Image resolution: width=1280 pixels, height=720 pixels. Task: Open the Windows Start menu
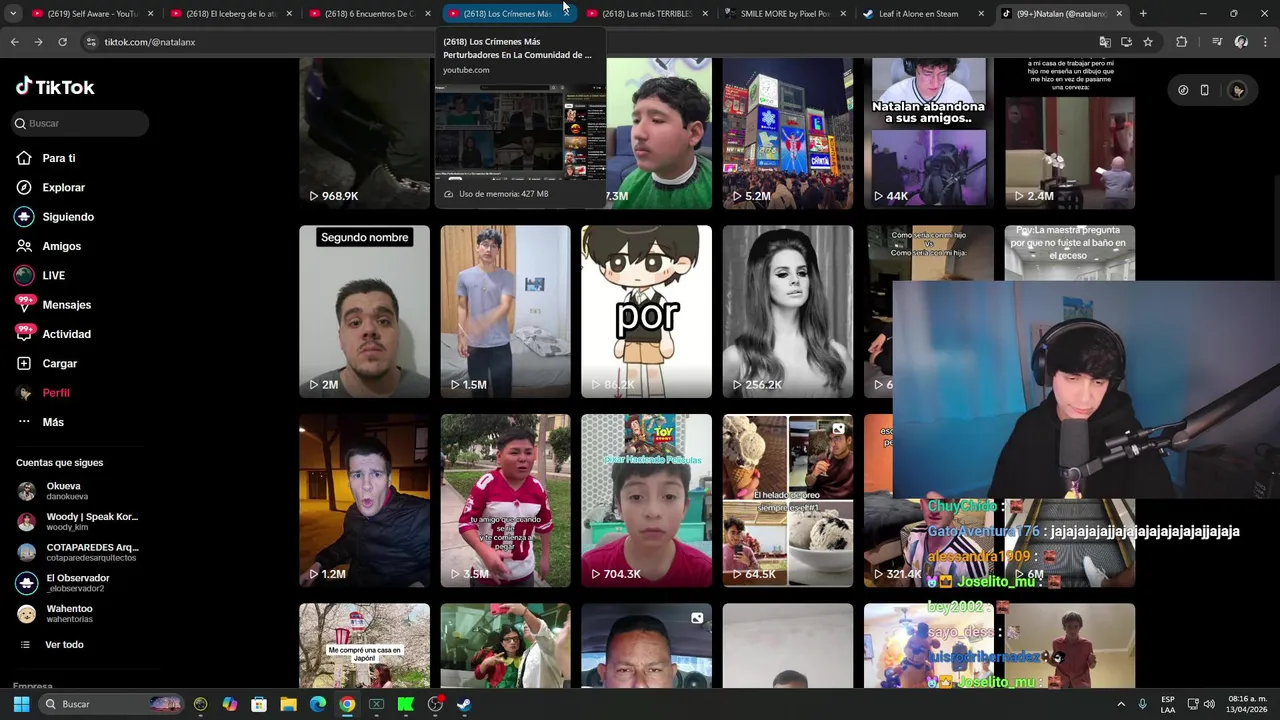click(x=21, y=704)
